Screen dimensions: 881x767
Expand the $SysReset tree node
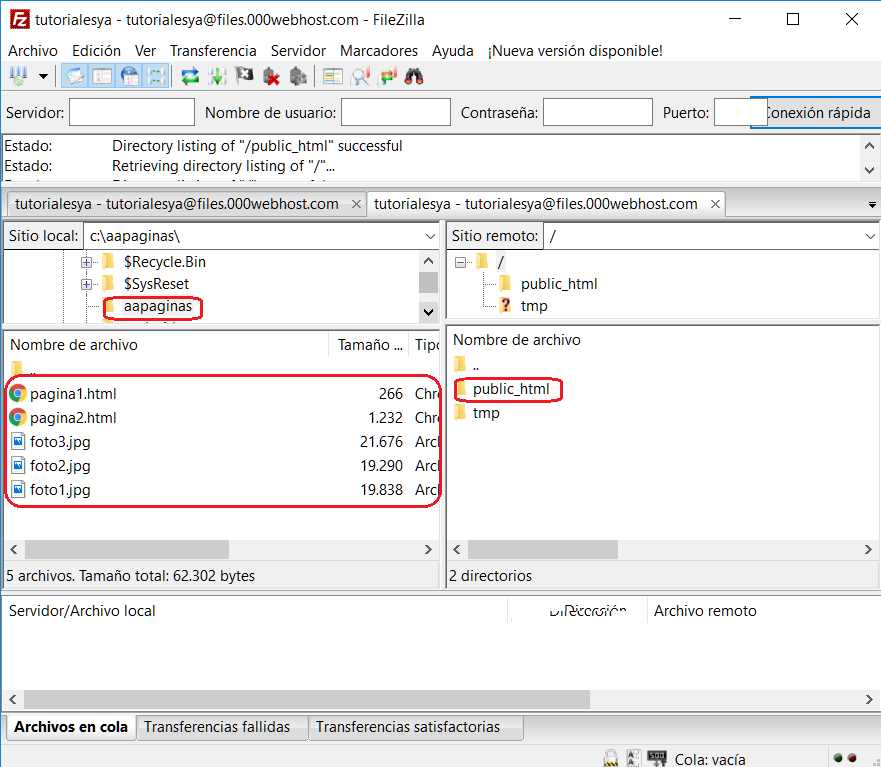click(87, 284)
